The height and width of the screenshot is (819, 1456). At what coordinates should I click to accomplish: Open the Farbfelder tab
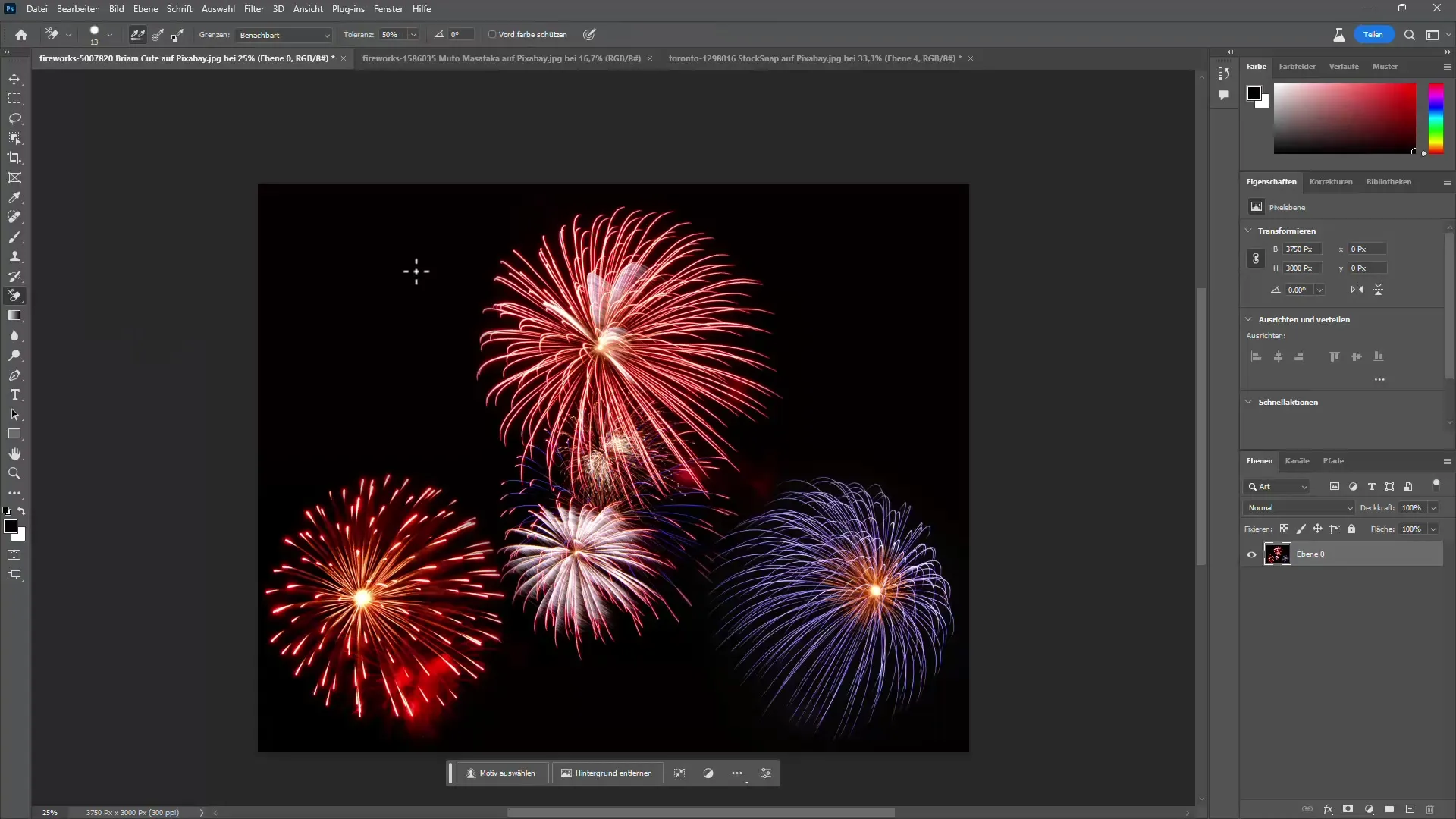point(1297,67)
